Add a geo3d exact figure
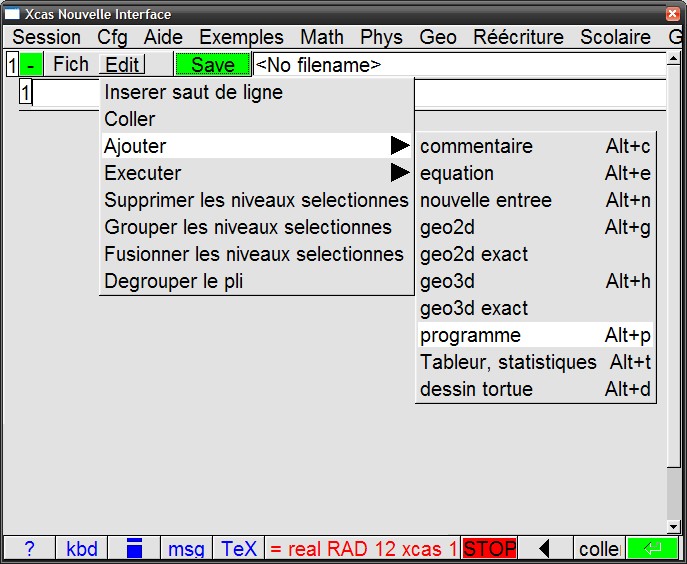Image resolution: width=687 pixels, height=564 pixels. point(535,308)
